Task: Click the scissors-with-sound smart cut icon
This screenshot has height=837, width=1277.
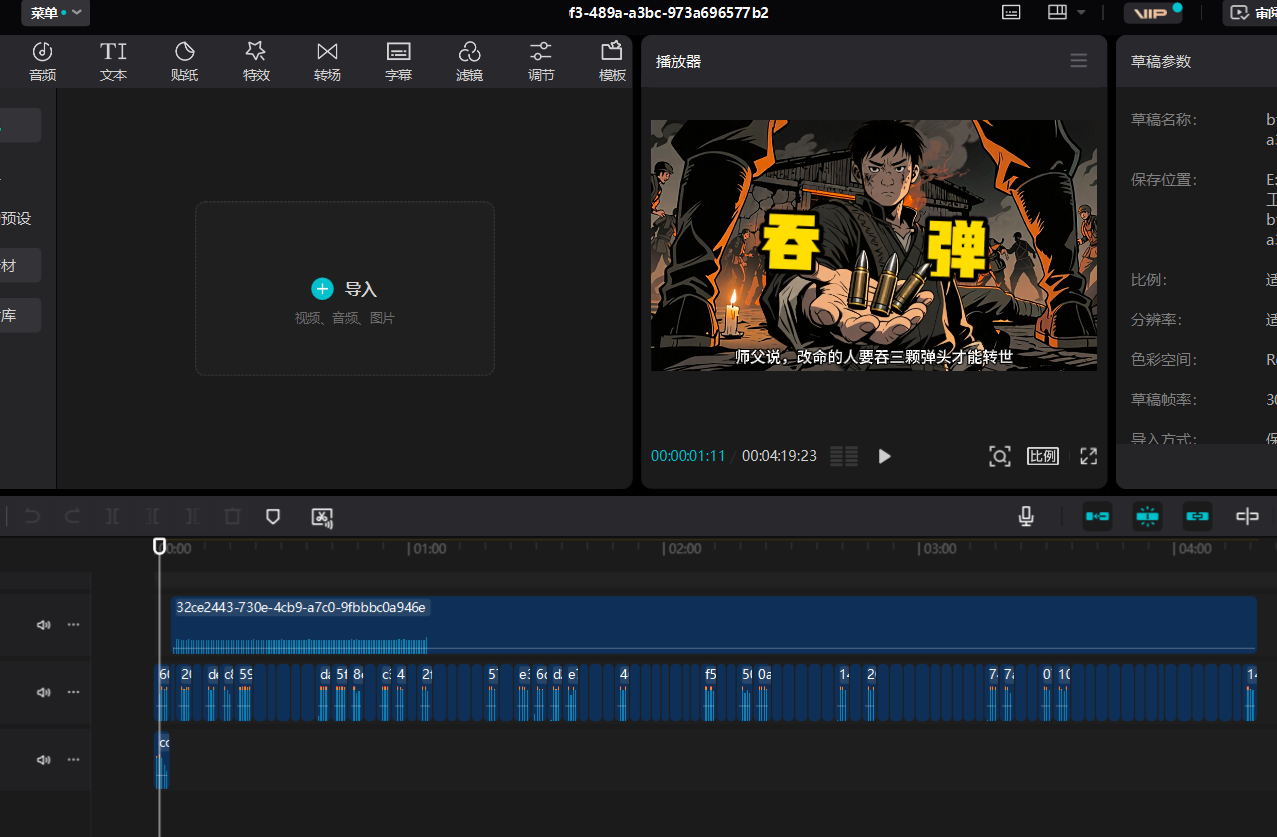Action: [322, 516]
